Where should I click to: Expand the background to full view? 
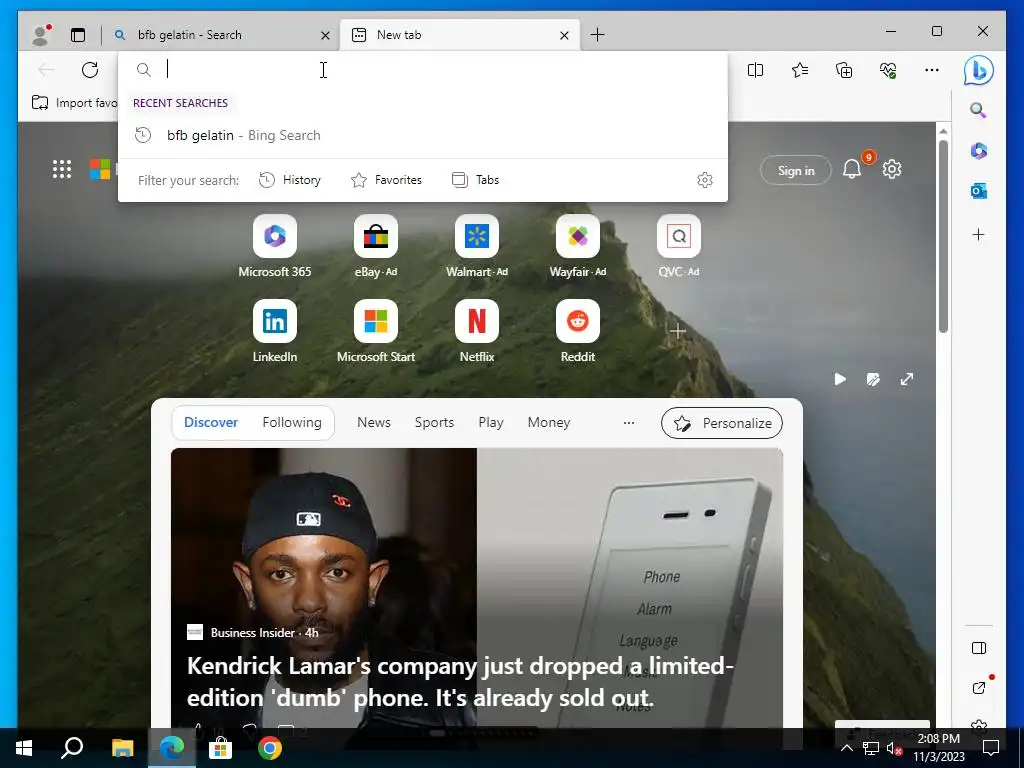[907, 379]
